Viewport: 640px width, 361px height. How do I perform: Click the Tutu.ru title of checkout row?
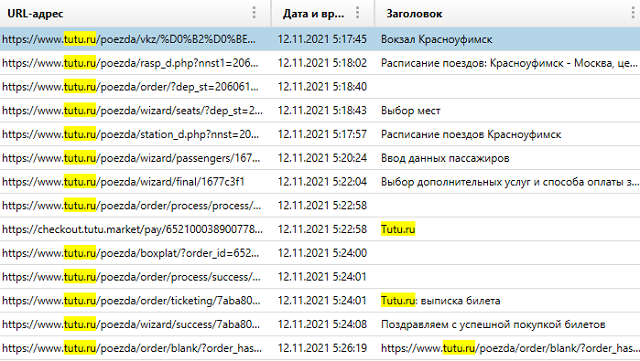coord(398,229)
